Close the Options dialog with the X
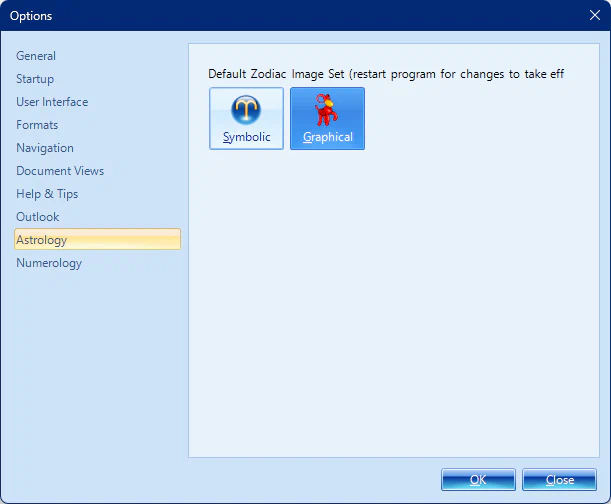Screen dimensions: 611x504 coord(595,15)
